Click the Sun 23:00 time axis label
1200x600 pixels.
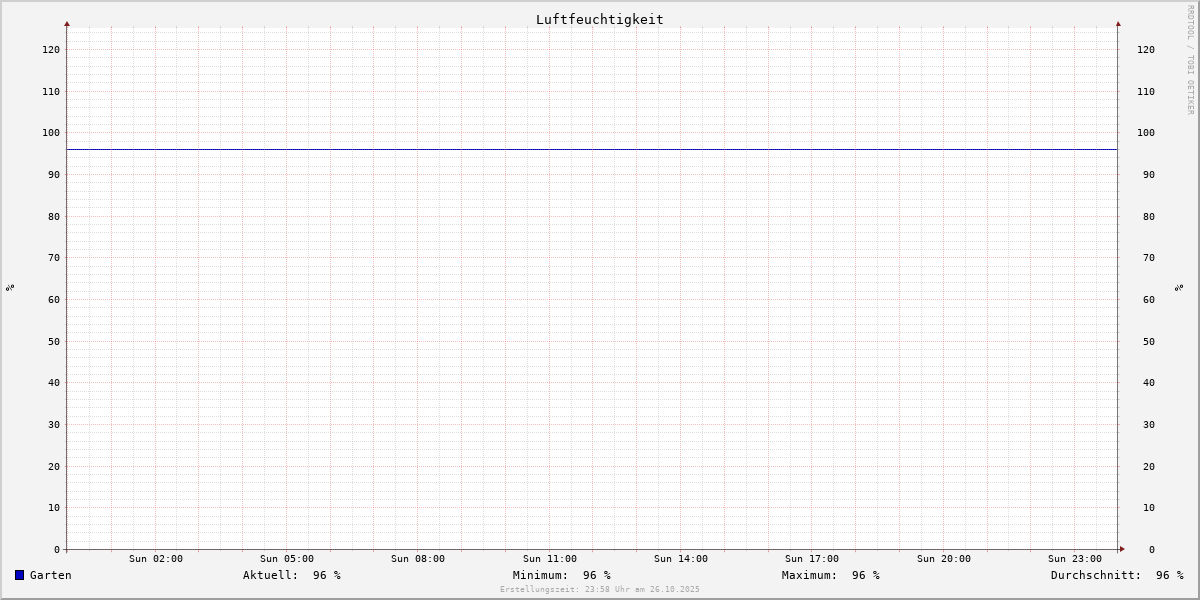point(1075,559)
